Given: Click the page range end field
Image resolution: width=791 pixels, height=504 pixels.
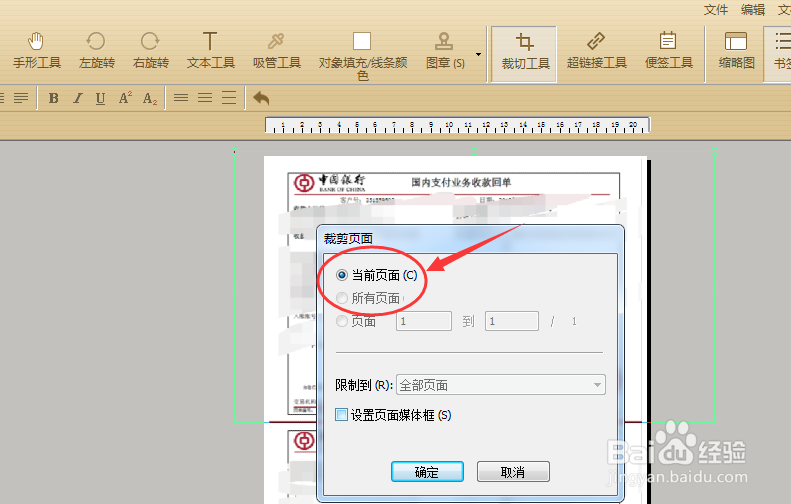Looking at the screenshot, I should click(x=512, y=321).
